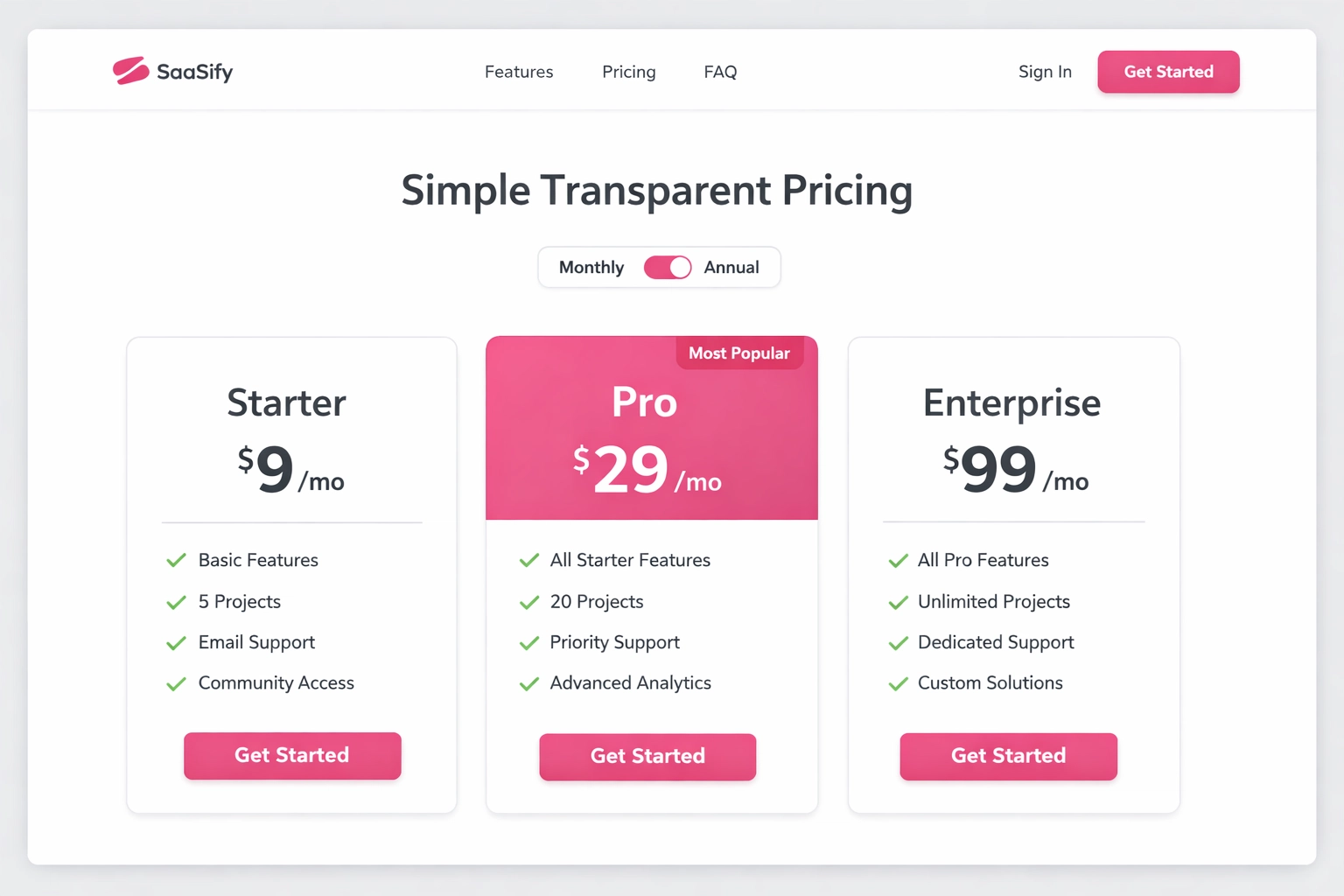Click checkmark icon beside All Starter Features
Image resolution: width=1344 pixels, height=896 pixels.
coord(529,560)
